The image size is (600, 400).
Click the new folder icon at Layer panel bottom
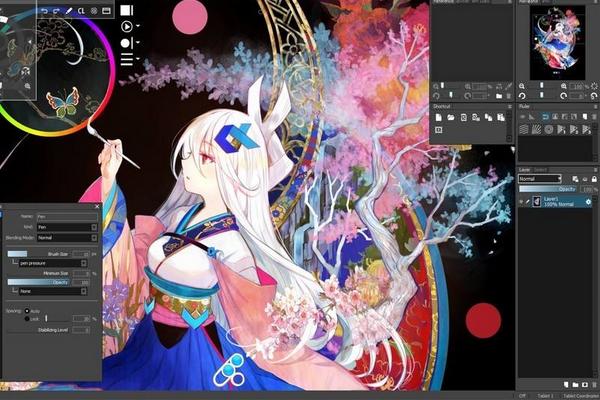pos(576,384)
